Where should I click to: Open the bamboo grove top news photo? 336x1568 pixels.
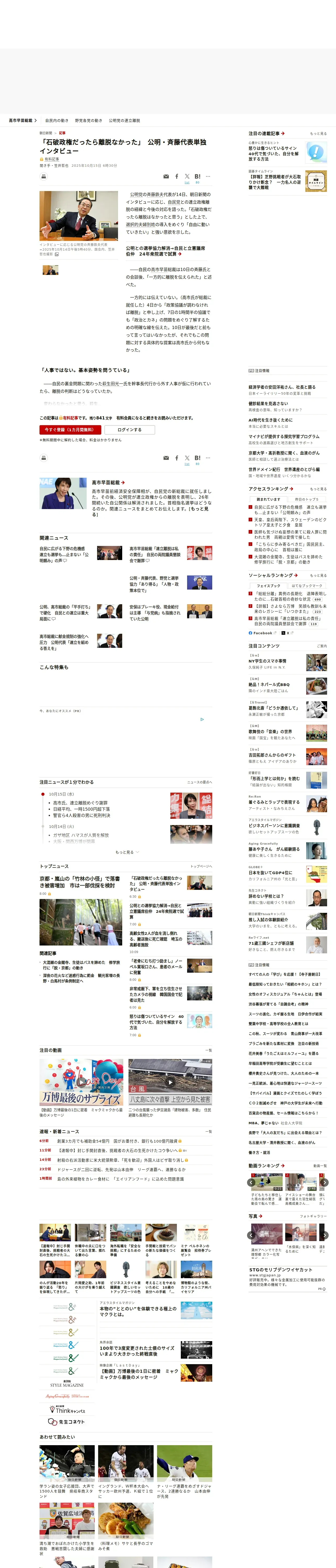81,922
